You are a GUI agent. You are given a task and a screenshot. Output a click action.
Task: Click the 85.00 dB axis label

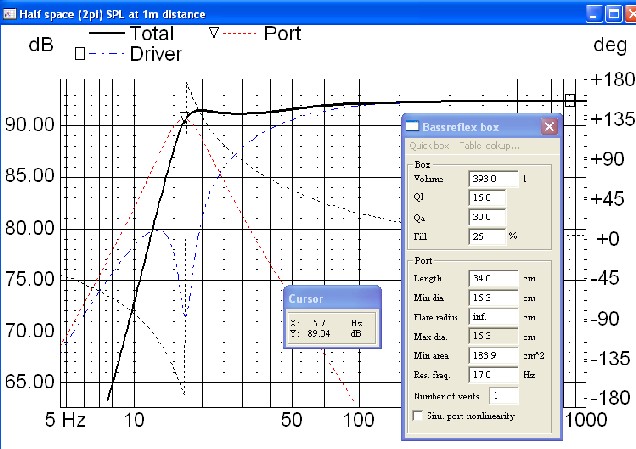30,176
